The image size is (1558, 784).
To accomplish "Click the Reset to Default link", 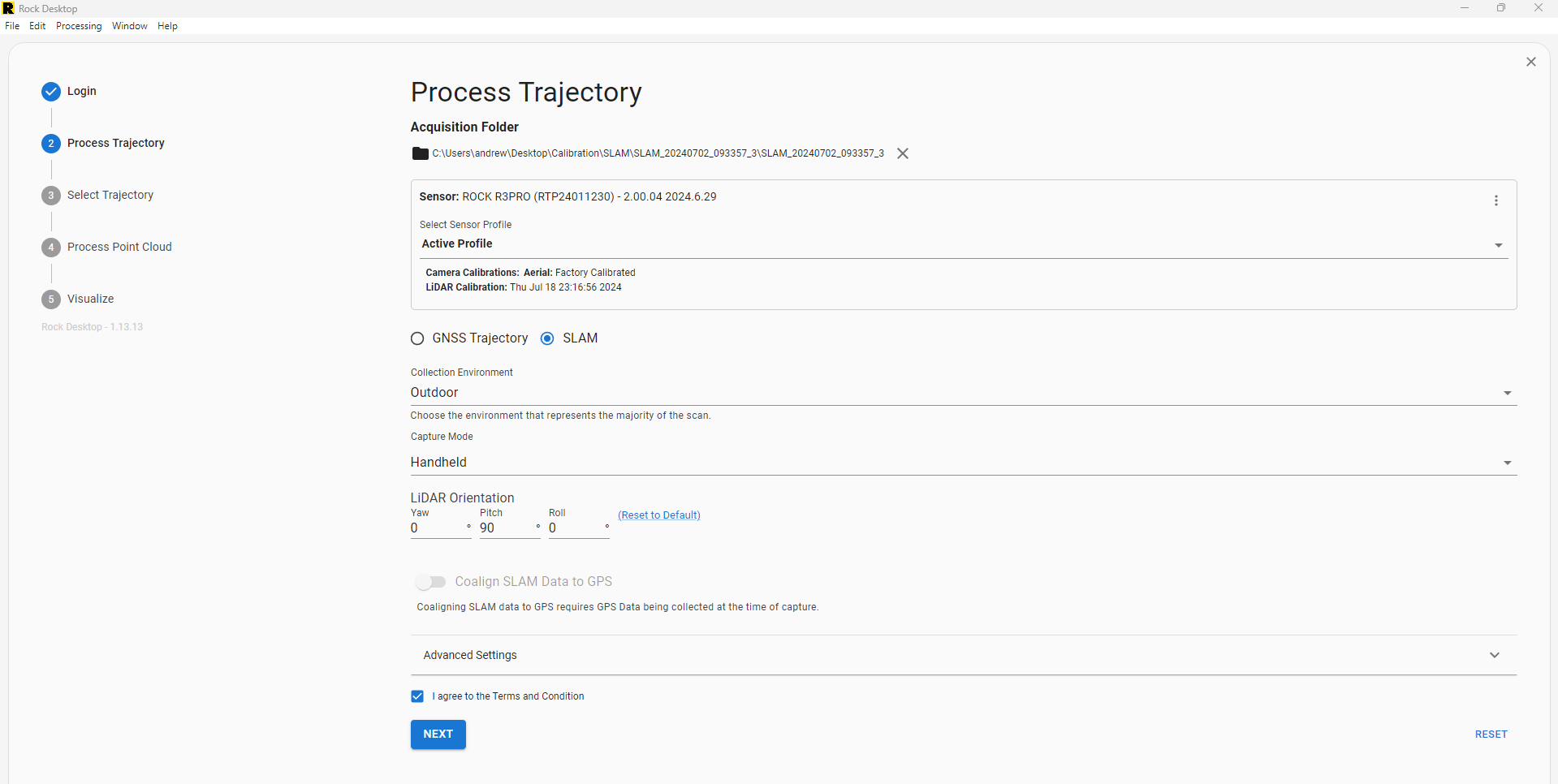I will point(658,515).
